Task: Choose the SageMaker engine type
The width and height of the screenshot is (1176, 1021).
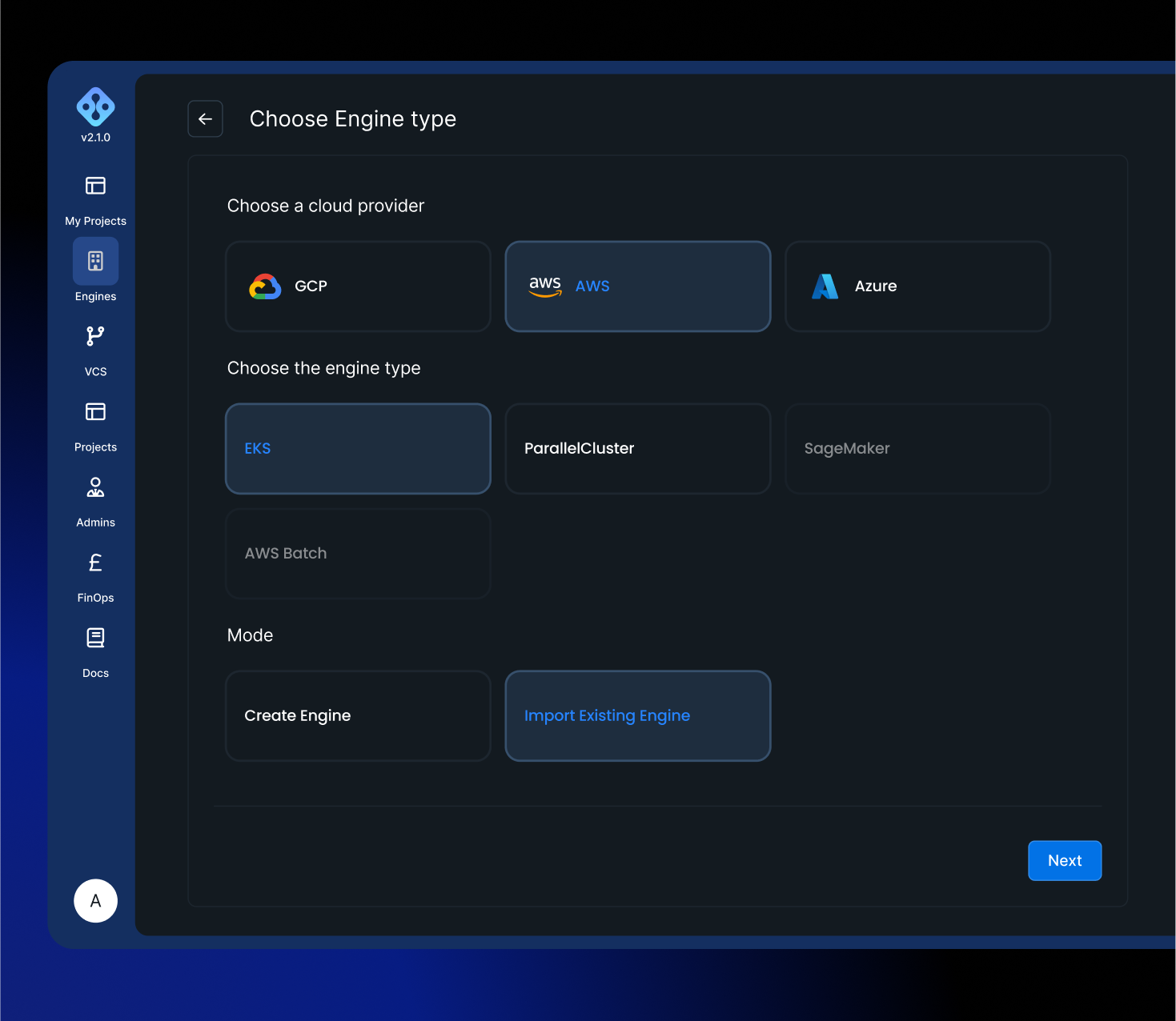Action: (x=917, y=449)
